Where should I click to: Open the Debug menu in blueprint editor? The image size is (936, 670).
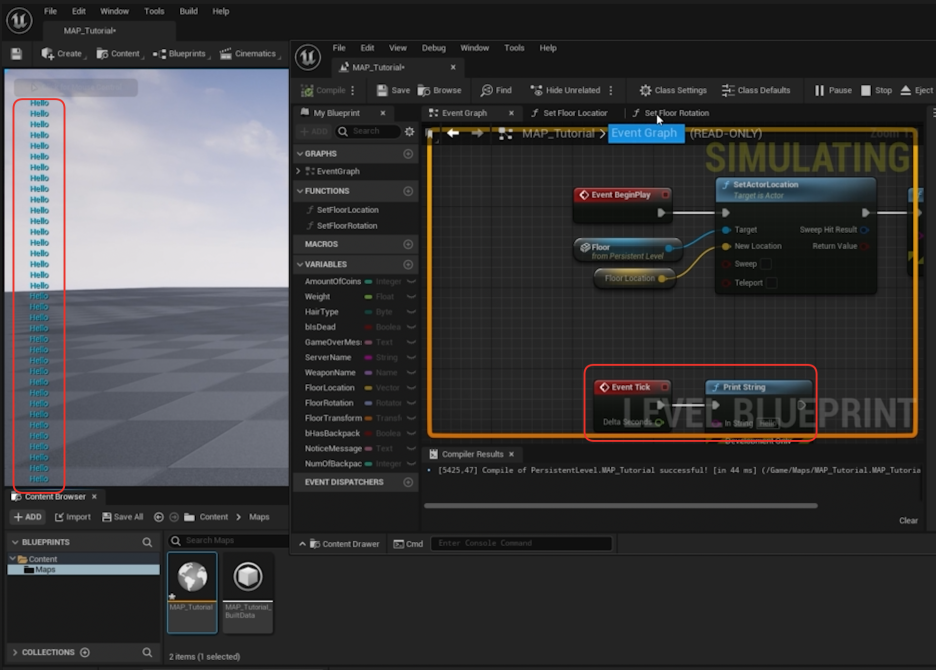434,48
